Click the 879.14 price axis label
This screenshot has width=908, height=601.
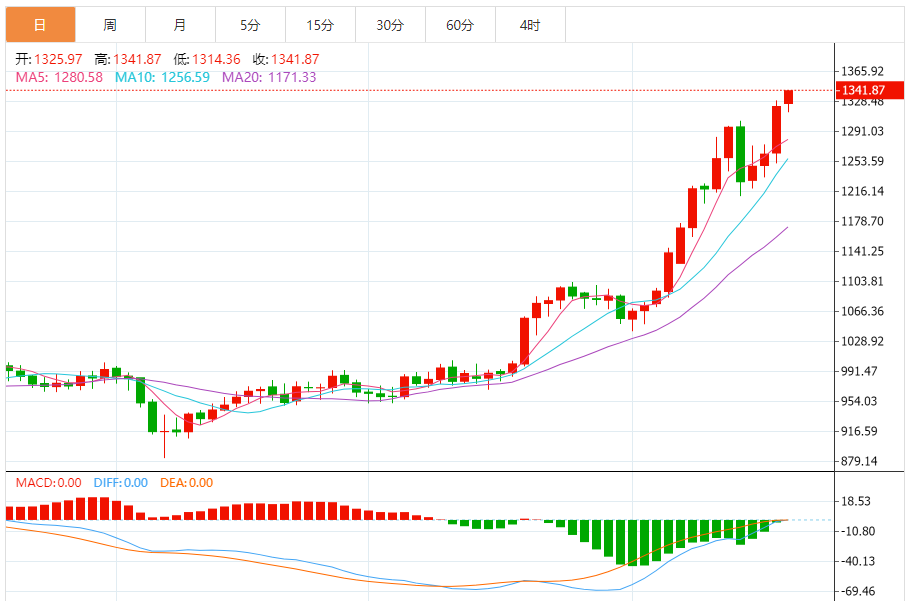[x=859, y=461]
